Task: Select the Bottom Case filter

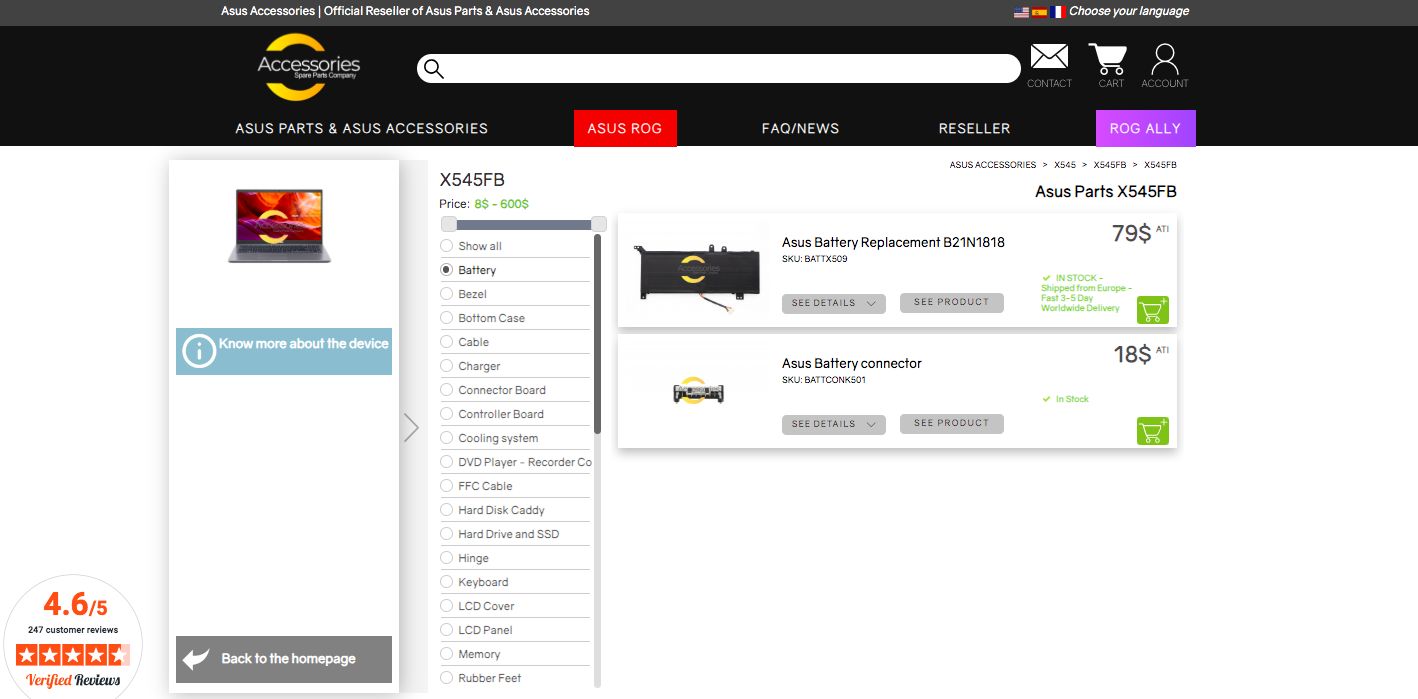Action: click(x=447, y=318)
